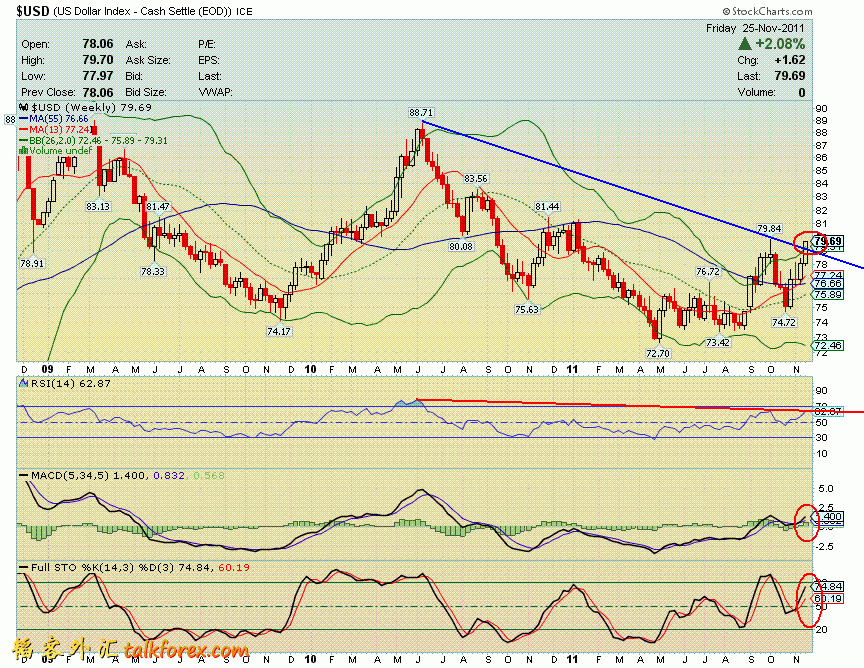Click the MACD(5,34,5) indicator label
The width and height of the screenshot is (864, 668).
coord(70,475)
